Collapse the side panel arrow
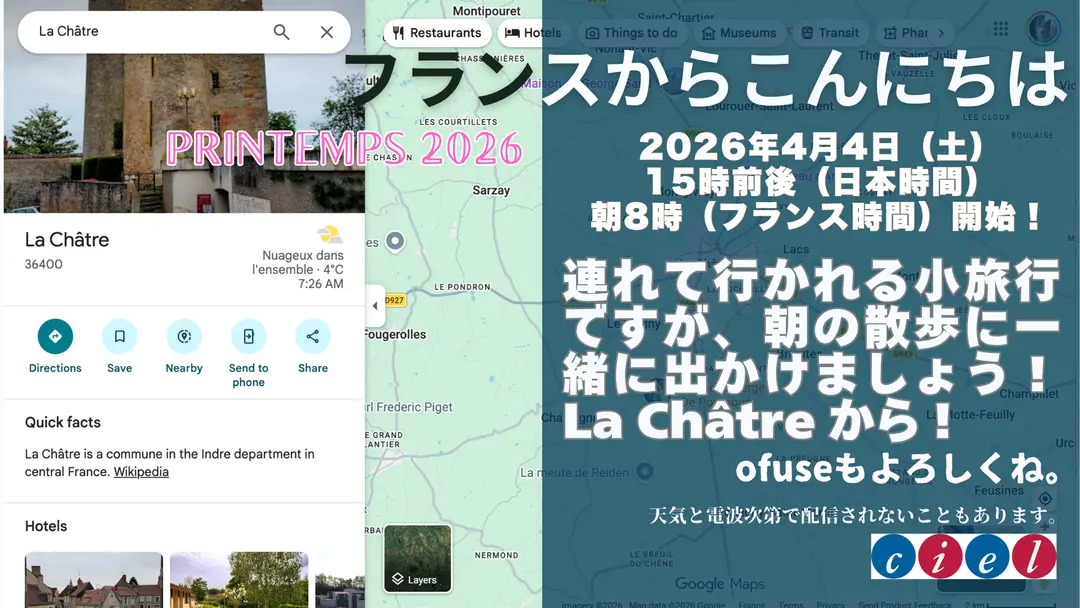 coord(375,305)
